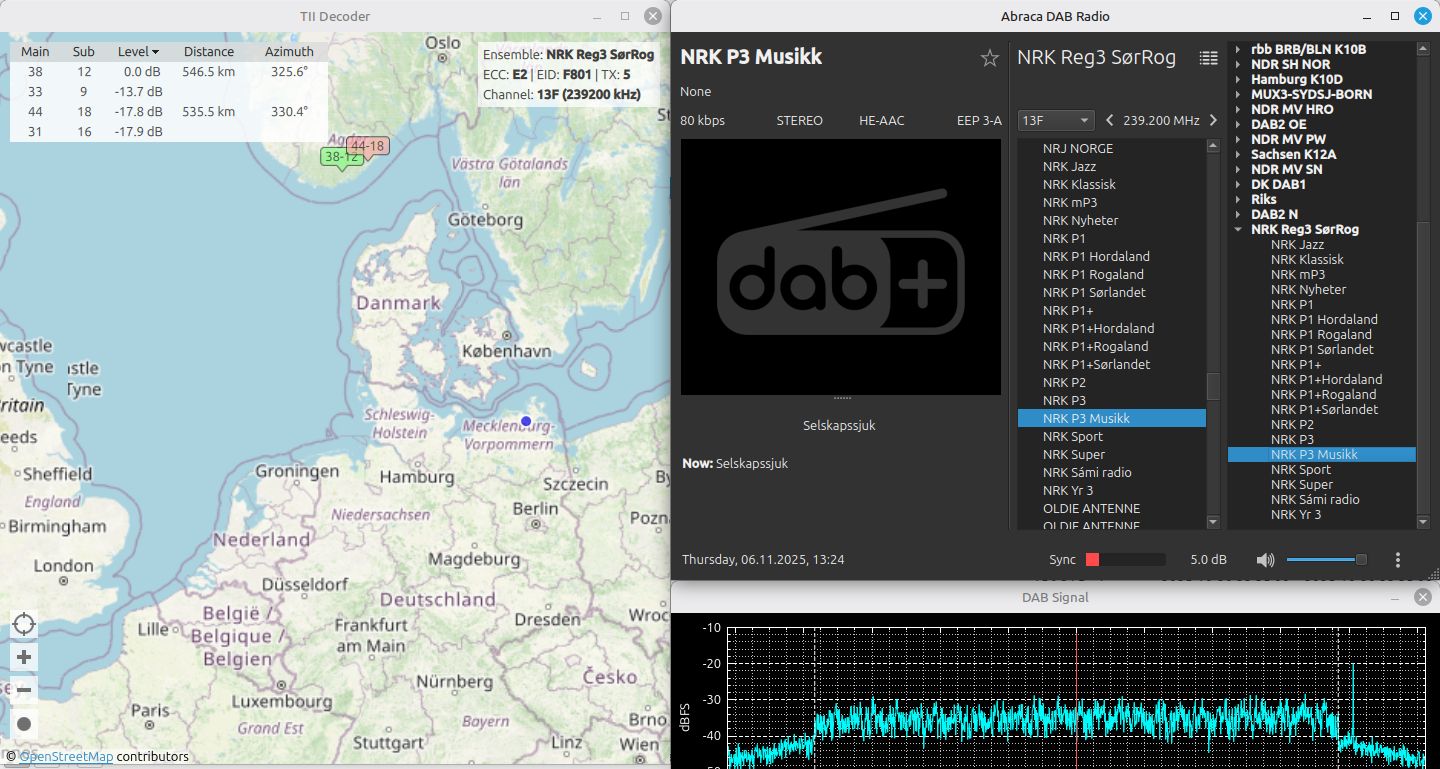Open the three-dot application menu
The height and width of the screenshot is (769, 1440).
tap(1398, 560)
